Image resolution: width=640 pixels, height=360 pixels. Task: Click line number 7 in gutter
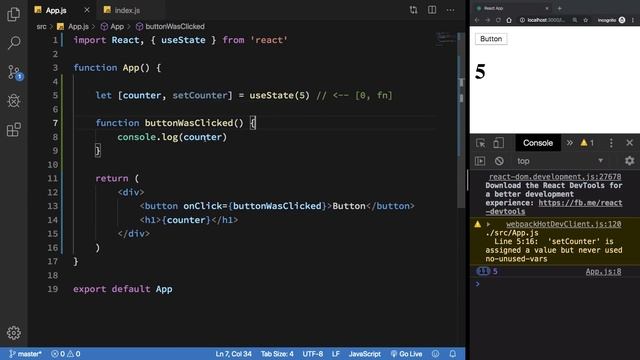55,123
